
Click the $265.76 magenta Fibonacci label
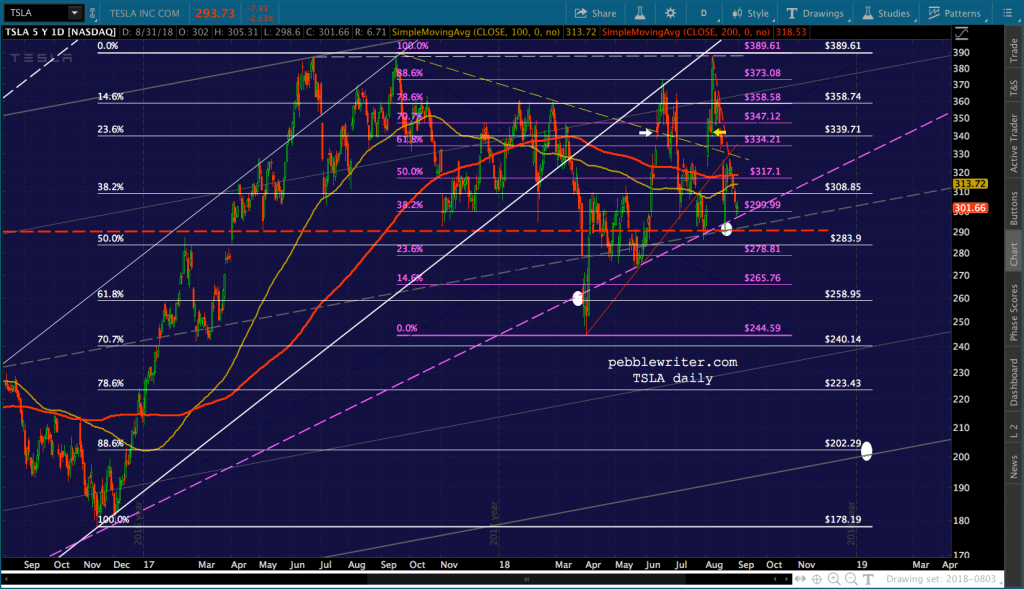coord(762,278)
